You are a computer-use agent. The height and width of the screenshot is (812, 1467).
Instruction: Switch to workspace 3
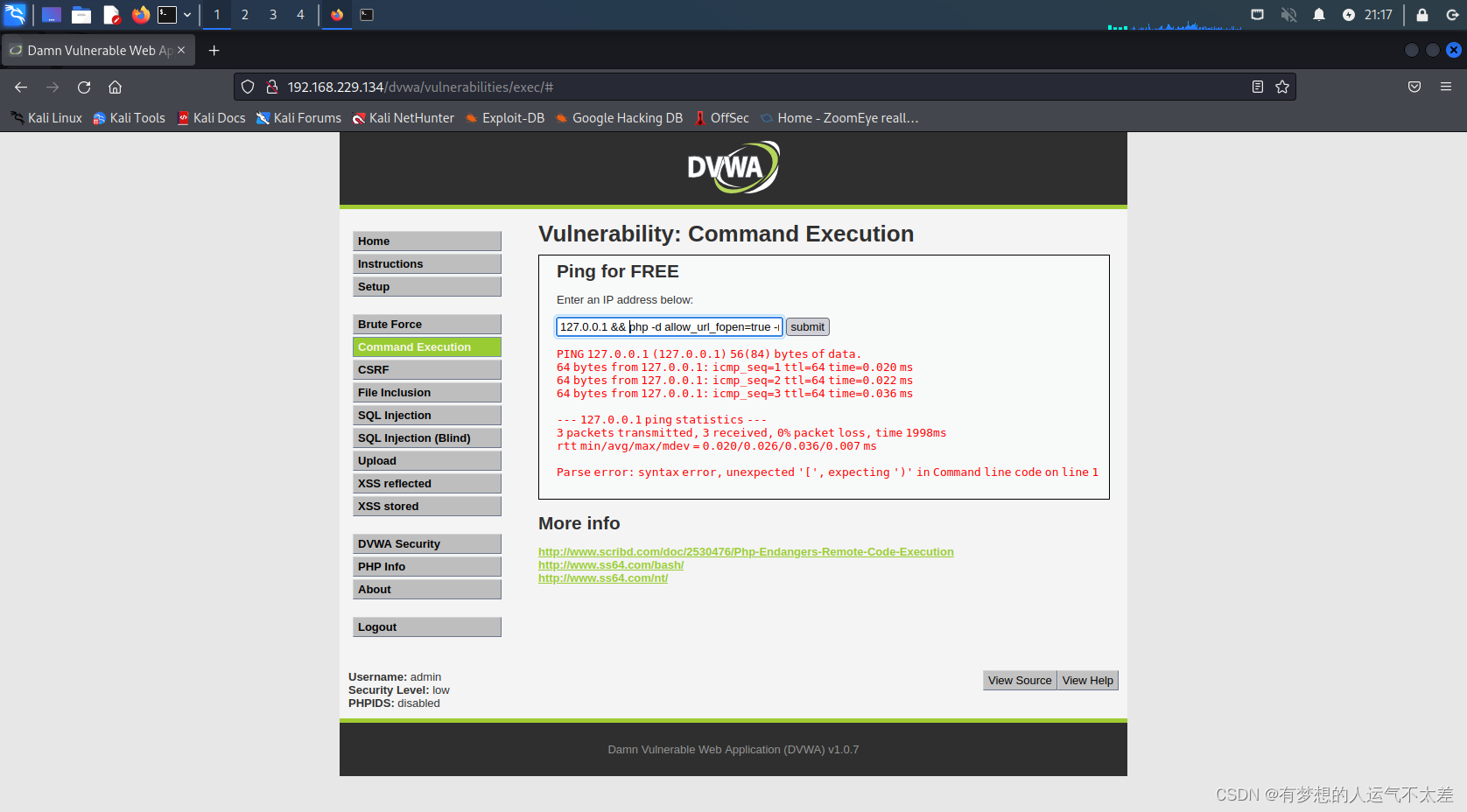273,15
